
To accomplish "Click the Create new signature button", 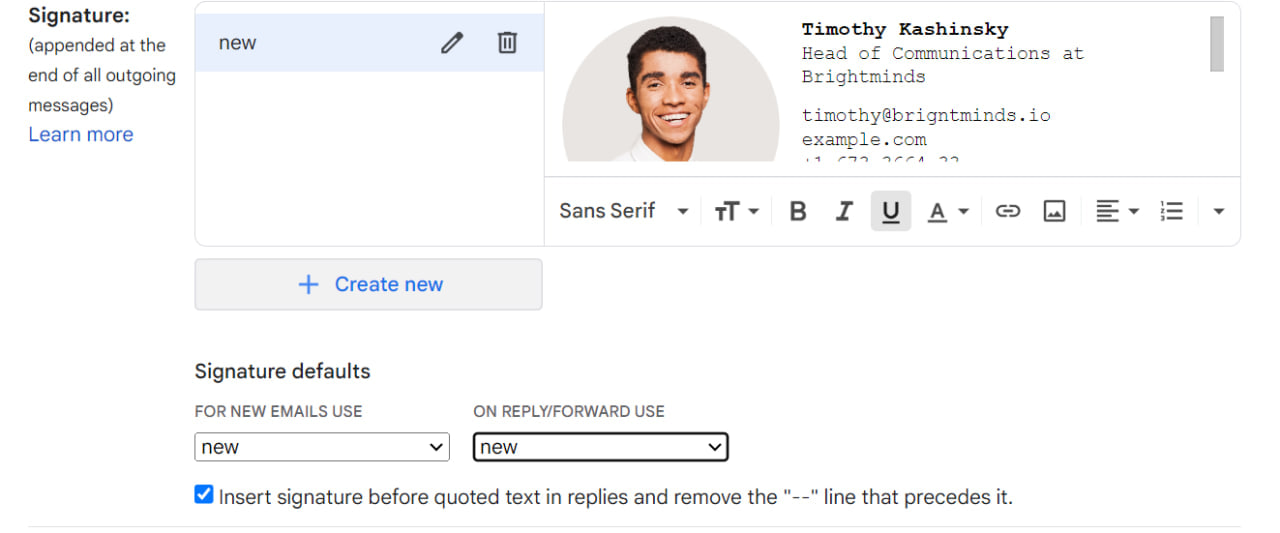I will click(368, 284).
